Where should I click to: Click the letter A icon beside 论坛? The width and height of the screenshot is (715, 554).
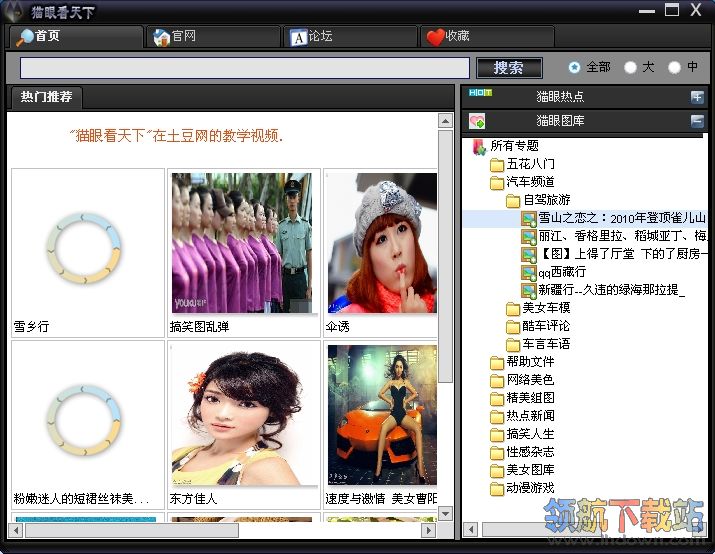298,38
